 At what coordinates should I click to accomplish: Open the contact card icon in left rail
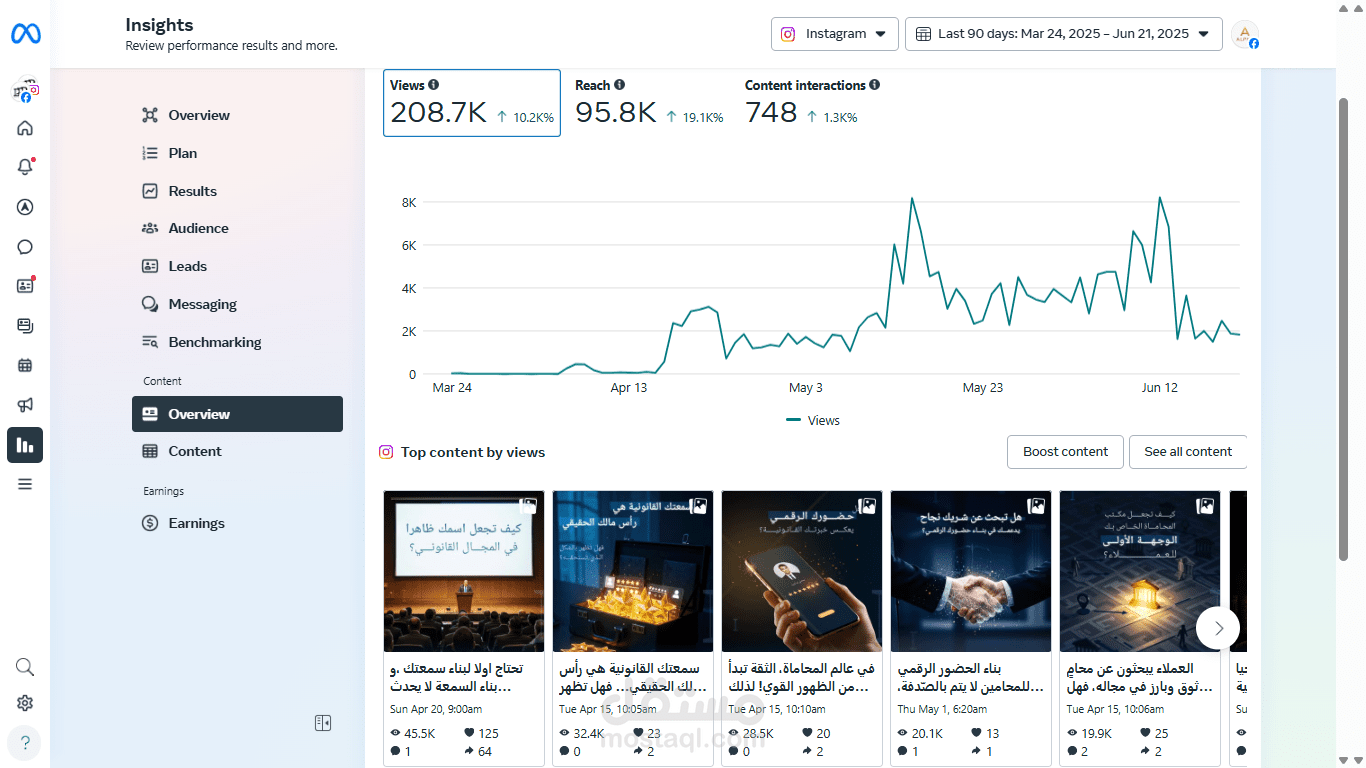point(25,286)
